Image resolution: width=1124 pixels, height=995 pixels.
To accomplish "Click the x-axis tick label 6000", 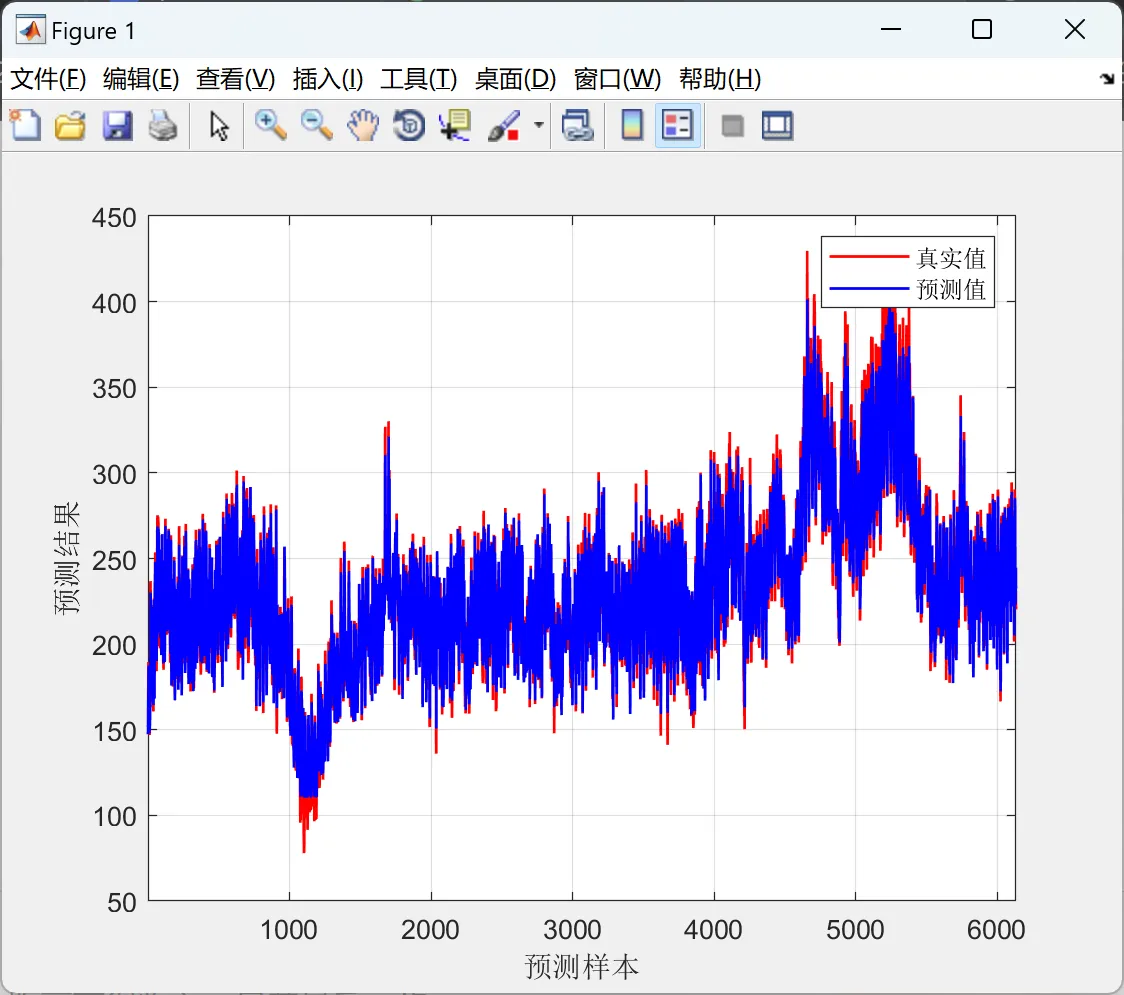I will (x=996, y=930).
